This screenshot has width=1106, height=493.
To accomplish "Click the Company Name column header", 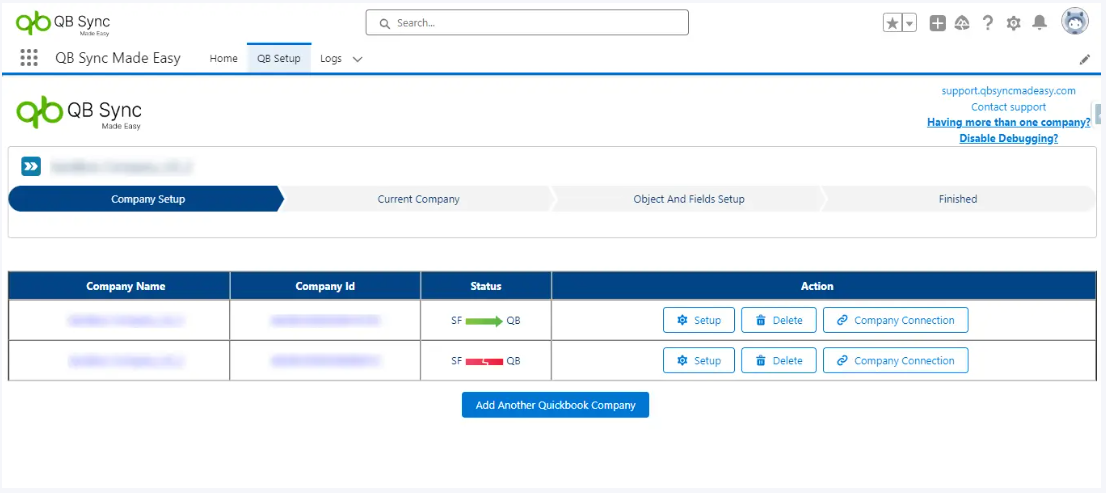I will [x=119, y=286].
